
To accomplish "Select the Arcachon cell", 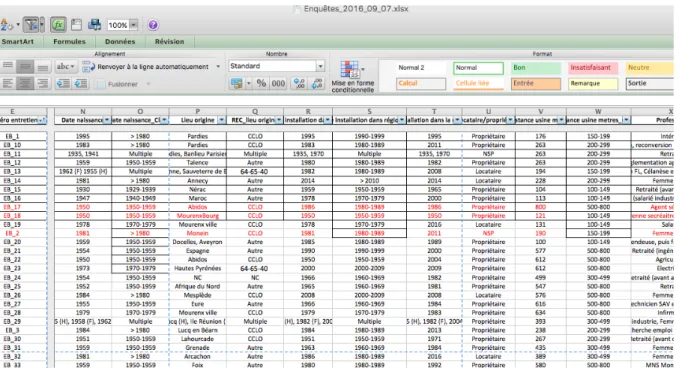I will 197,356.
